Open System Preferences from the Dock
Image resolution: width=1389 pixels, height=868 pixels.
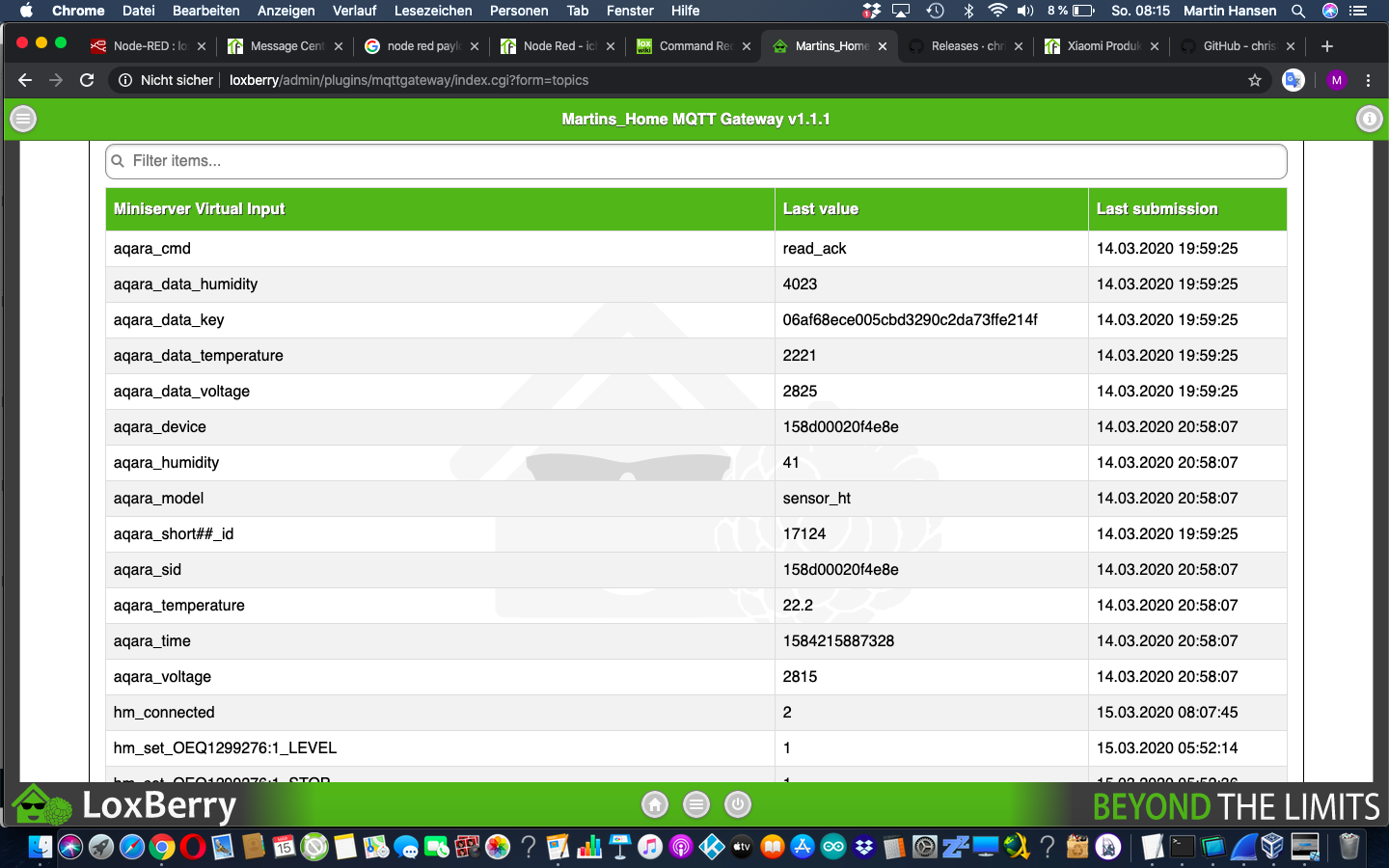coord(925,847)
